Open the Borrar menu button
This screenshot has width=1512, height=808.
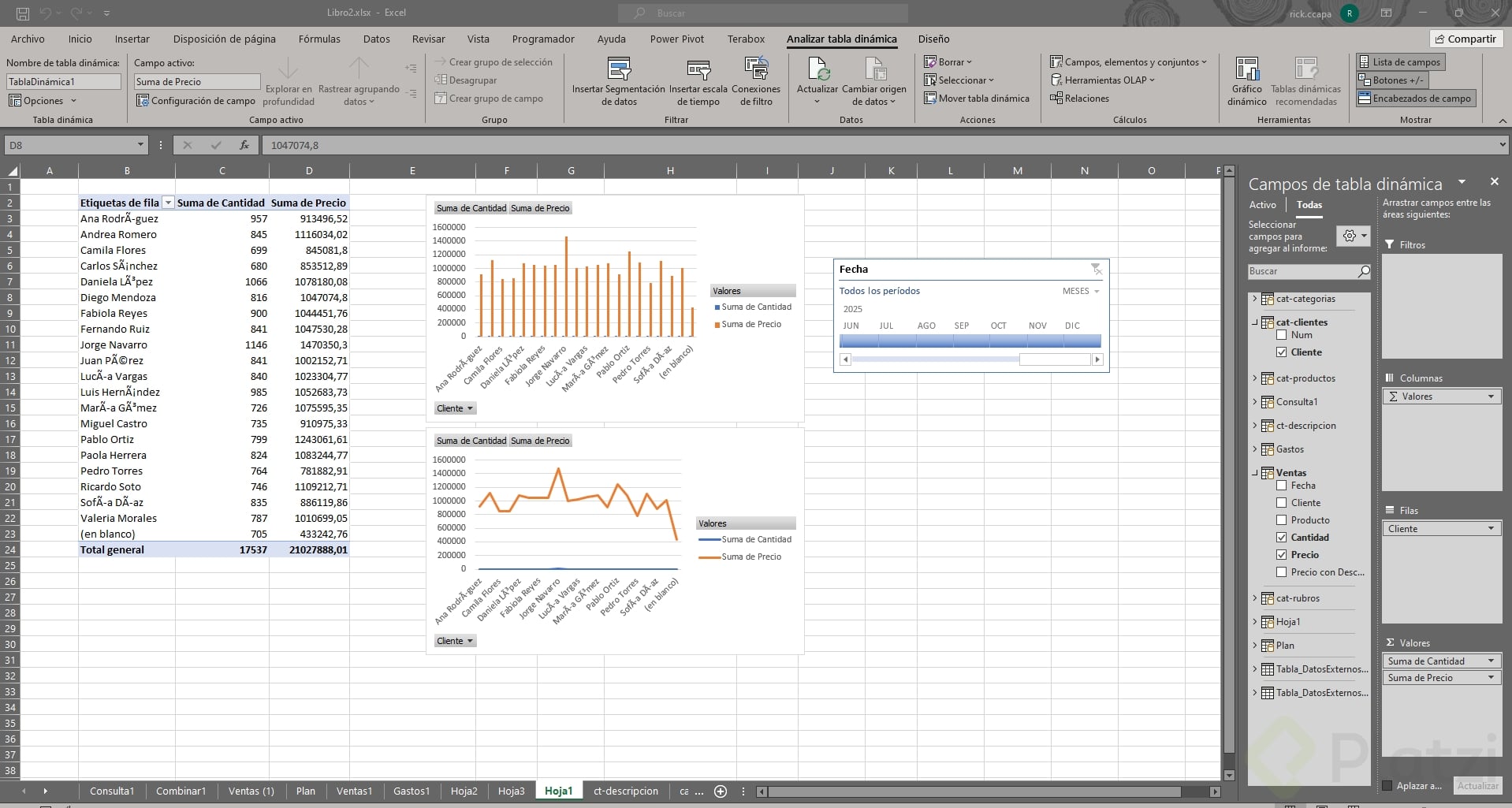point(948,62)
